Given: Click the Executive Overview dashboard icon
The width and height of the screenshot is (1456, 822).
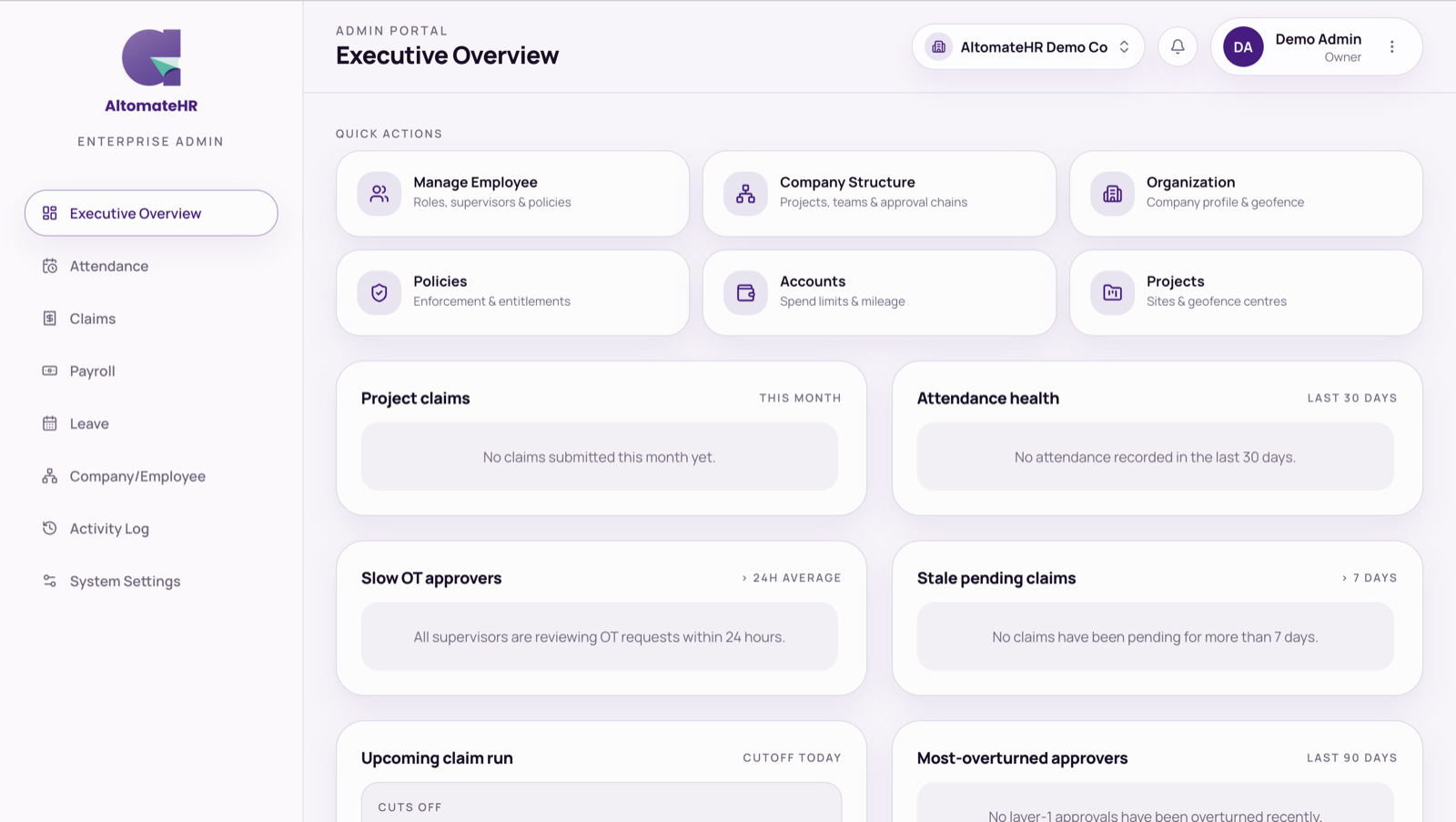Looking at the screenshot, I should click(50, 213).
